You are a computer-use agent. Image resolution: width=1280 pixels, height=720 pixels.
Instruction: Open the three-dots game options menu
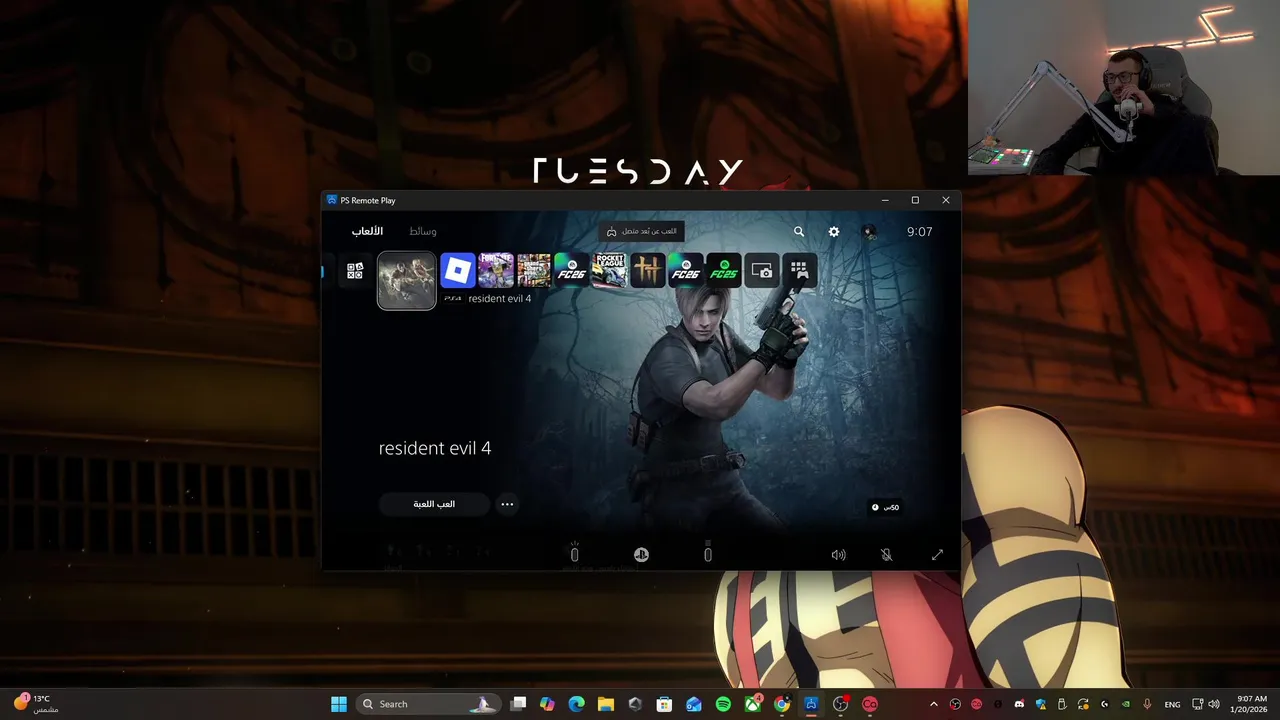507,504
